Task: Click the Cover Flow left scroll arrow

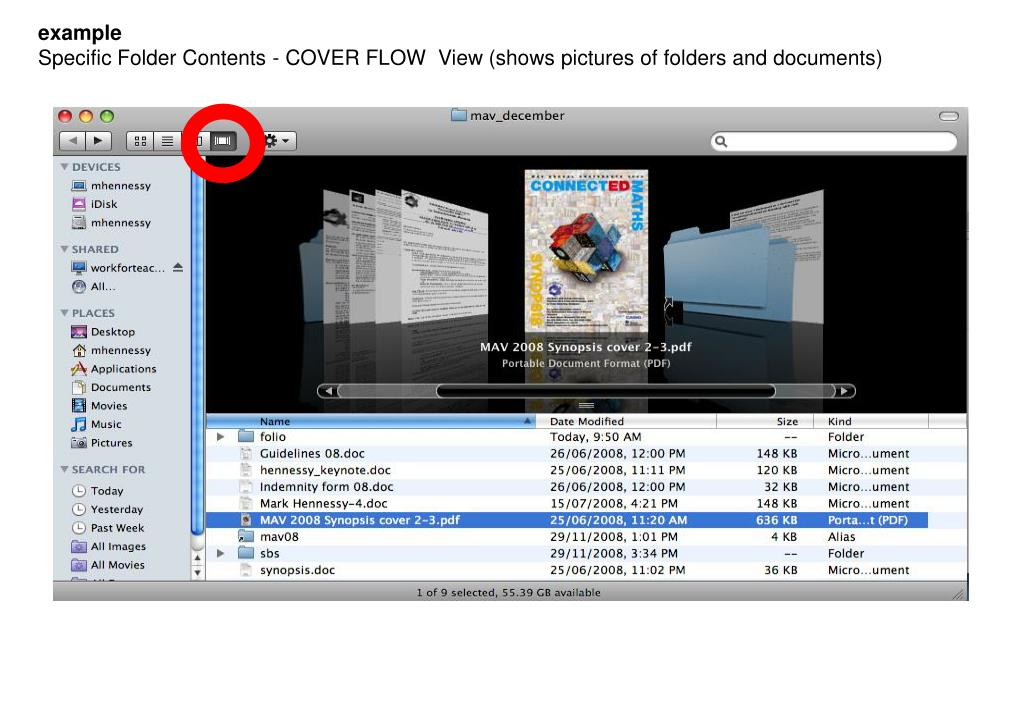Action: pos(329,391)
